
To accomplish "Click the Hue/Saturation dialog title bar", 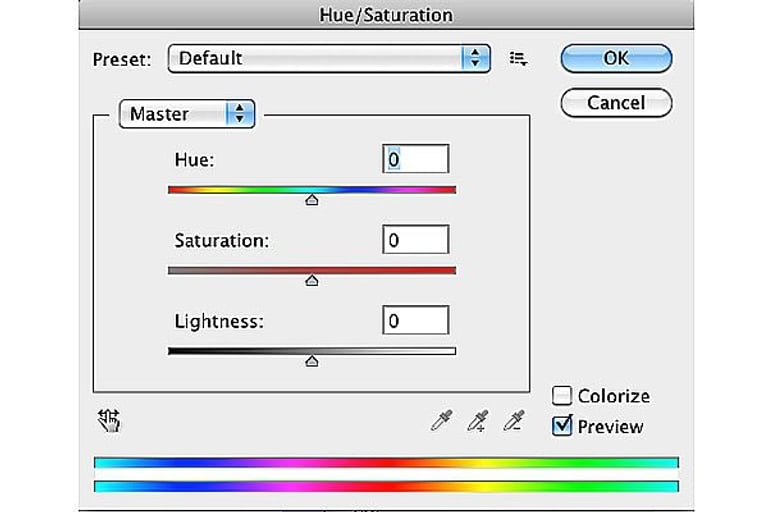I will tap(386, 15).
